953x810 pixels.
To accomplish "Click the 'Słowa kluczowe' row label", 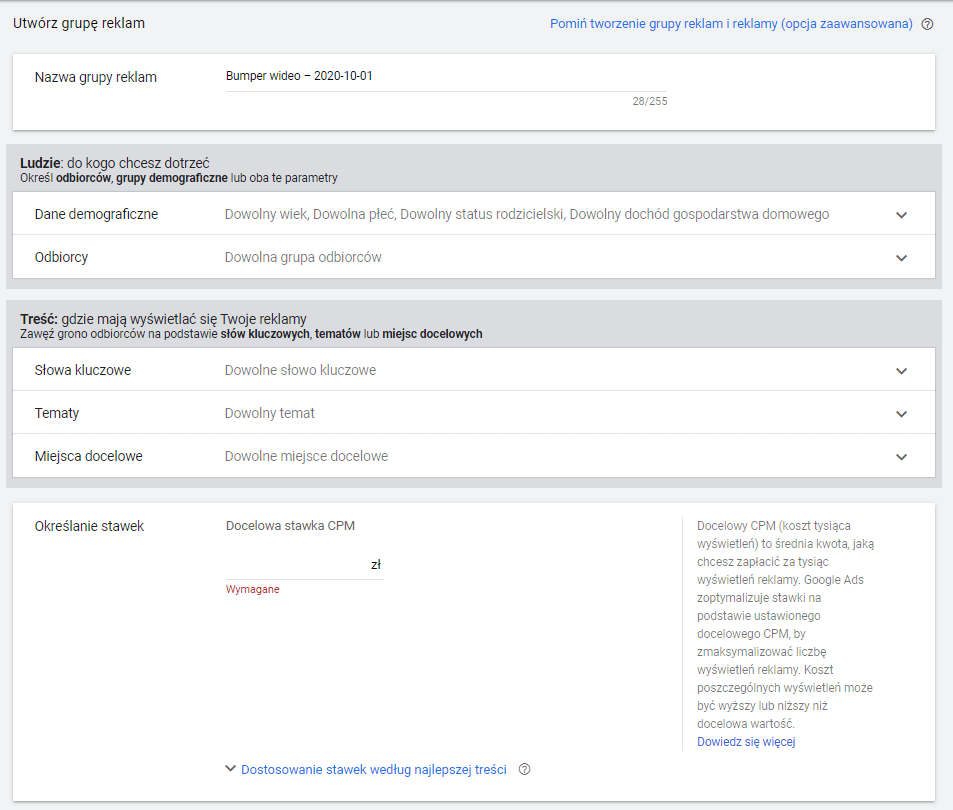I will click(83, 370).
